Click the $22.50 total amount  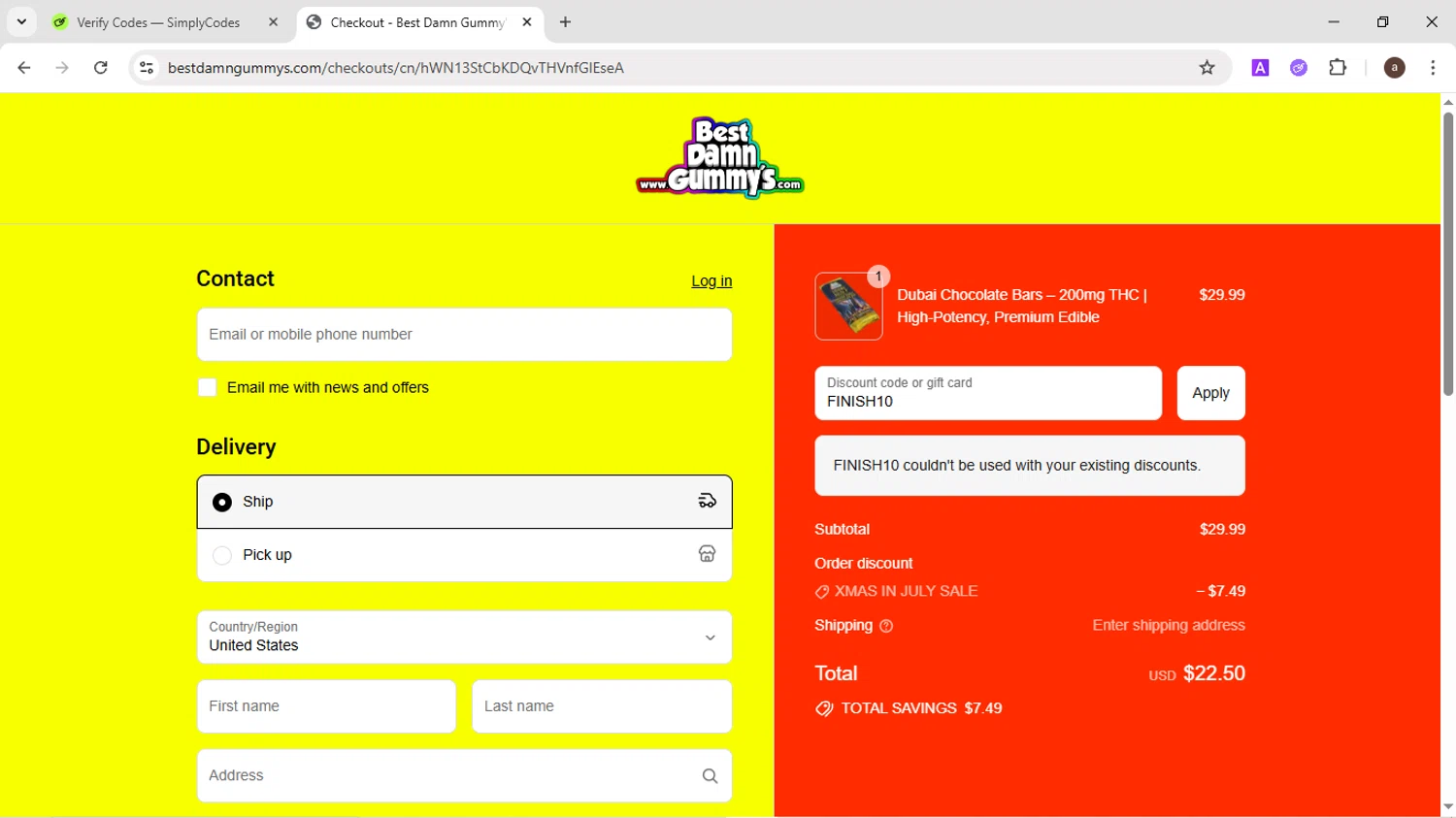1214,673
